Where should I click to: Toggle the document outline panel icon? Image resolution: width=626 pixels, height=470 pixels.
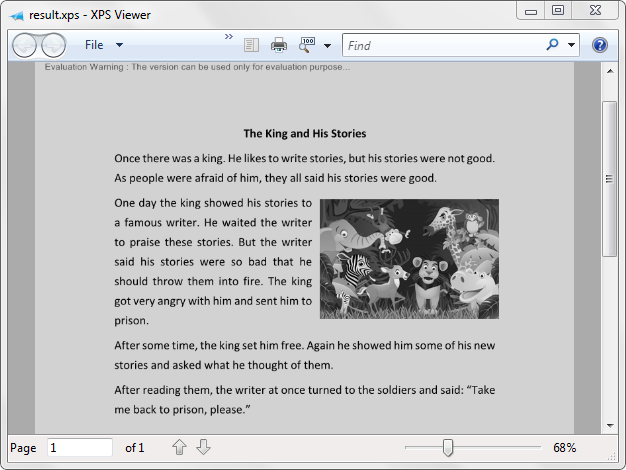(x=251, y=45)
